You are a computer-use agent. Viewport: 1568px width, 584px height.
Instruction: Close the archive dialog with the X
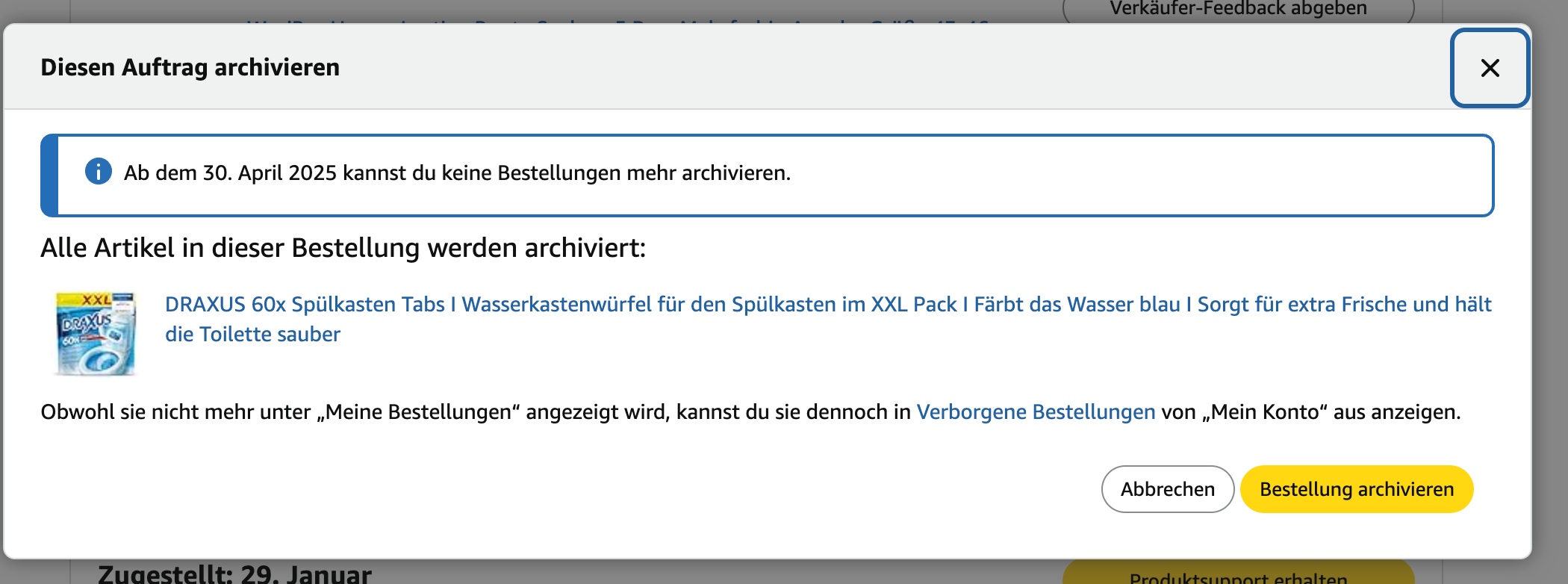(x=1490, y=68)
